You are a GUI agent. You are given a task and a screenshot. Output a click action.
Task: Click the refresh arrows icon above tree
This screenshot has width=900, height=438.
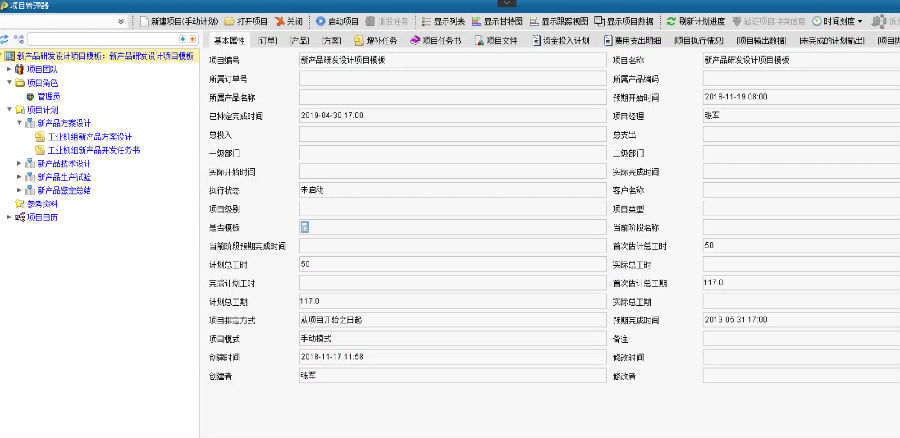click(5, 40)
